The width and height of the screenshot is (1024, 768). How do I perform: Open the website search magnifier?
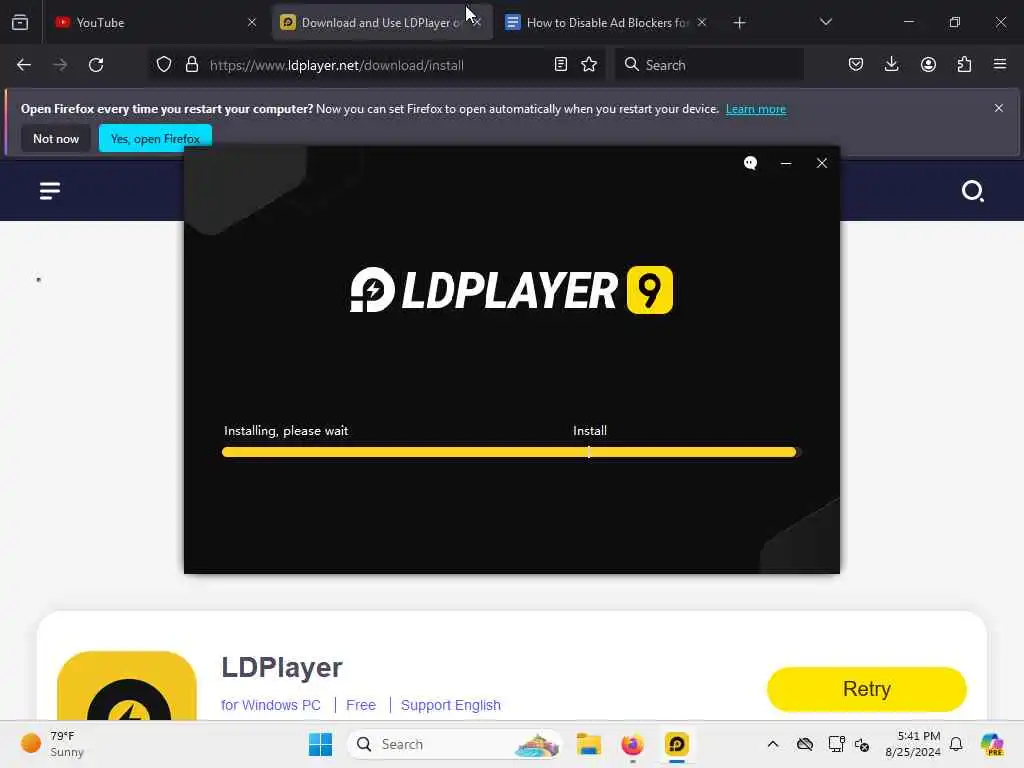(x=972, y=191)
